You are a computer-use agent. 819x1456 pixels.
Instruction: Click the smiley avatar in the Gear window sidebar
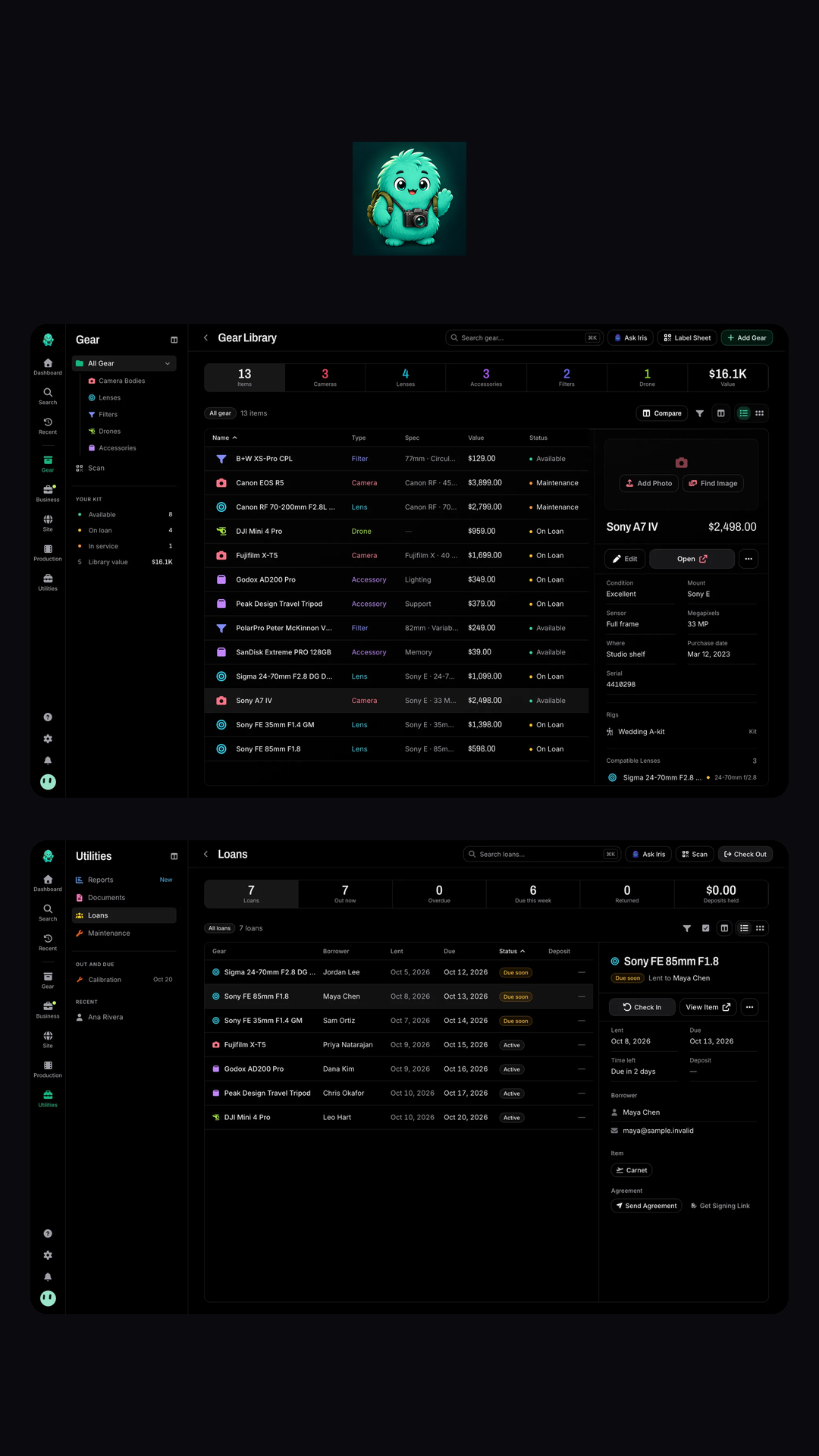tap(48, 782)
